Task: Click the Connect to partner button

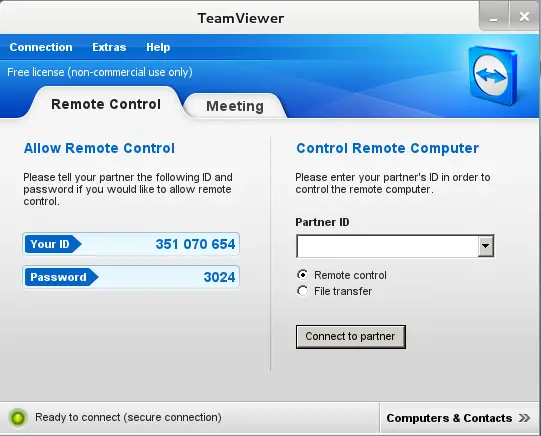Action: point(351,336)
